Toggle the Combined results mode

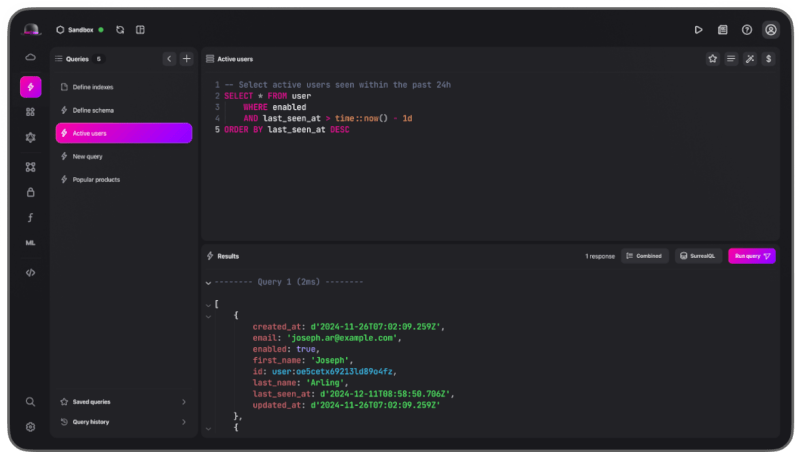point(645,256)
